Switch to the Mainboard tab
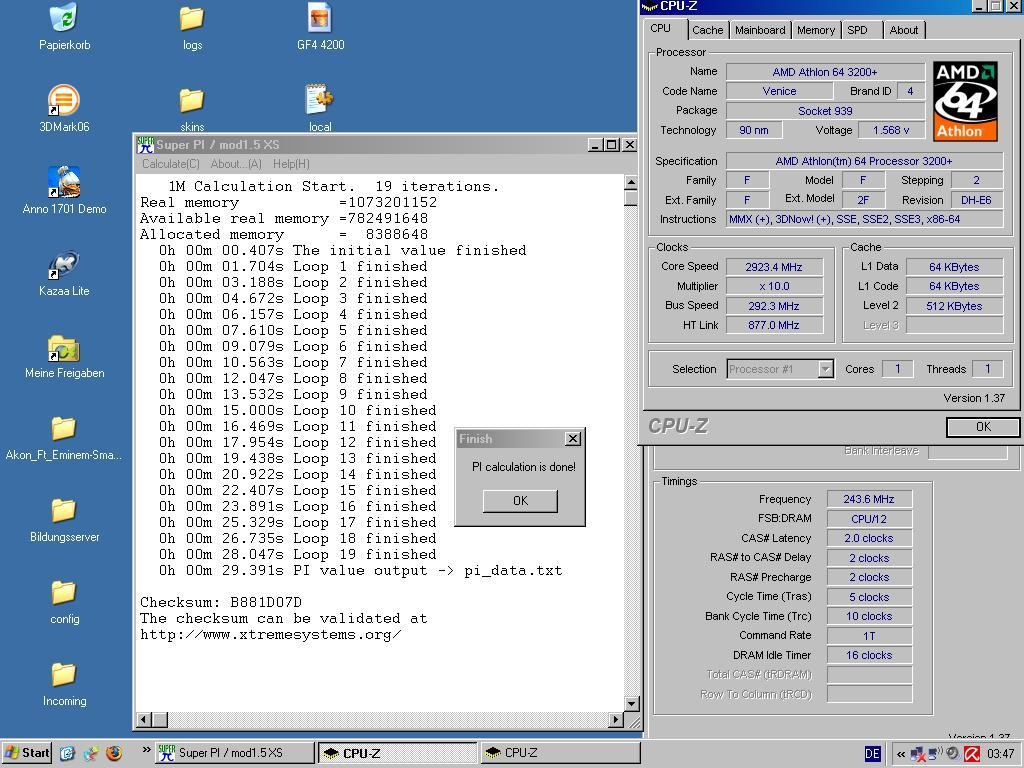This screenshot has height=768, width=1024. [x=760, y=30]
